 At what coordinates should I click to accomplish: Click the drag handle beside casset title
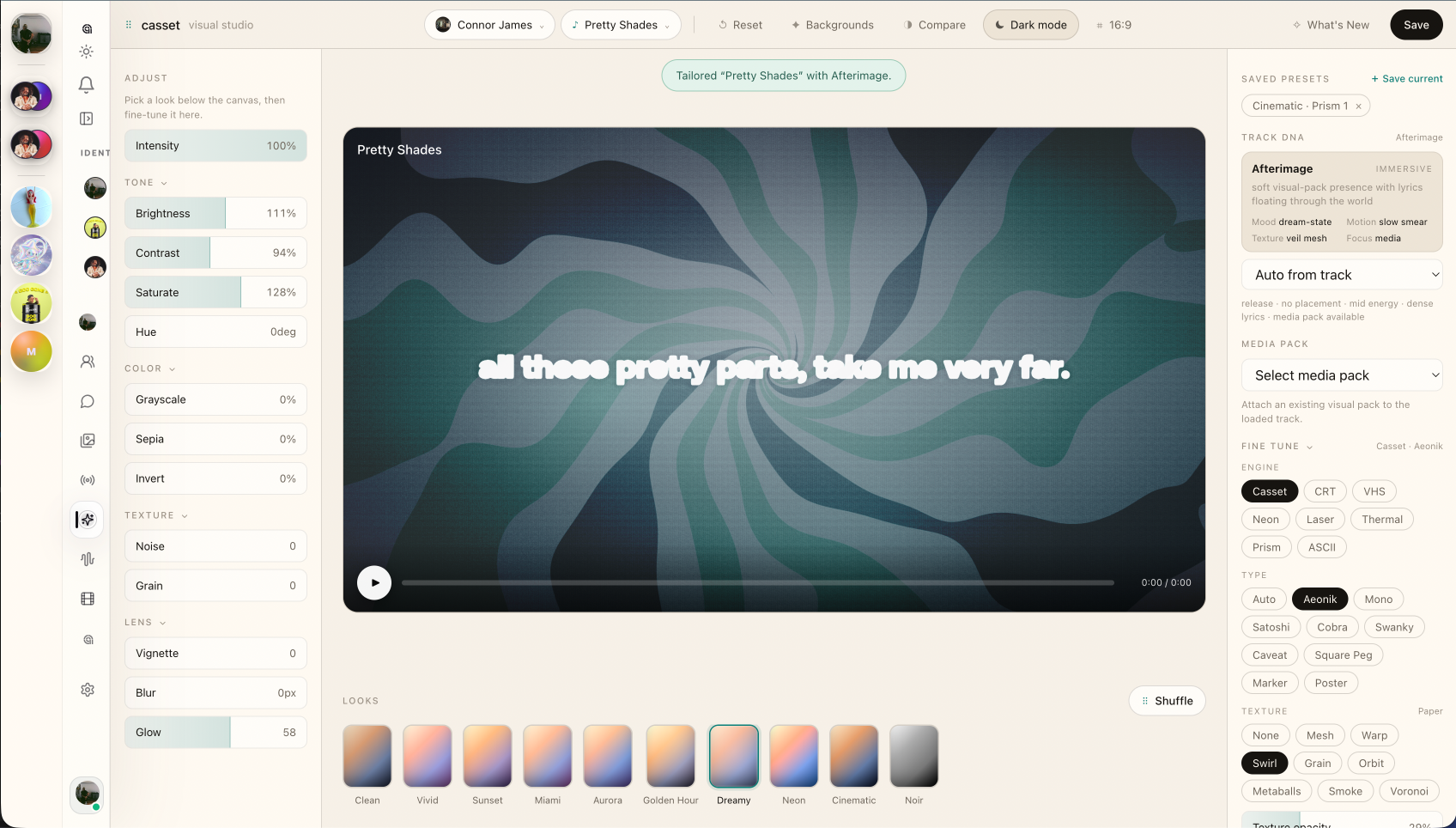pyautogui.click(x=129, y=25)
